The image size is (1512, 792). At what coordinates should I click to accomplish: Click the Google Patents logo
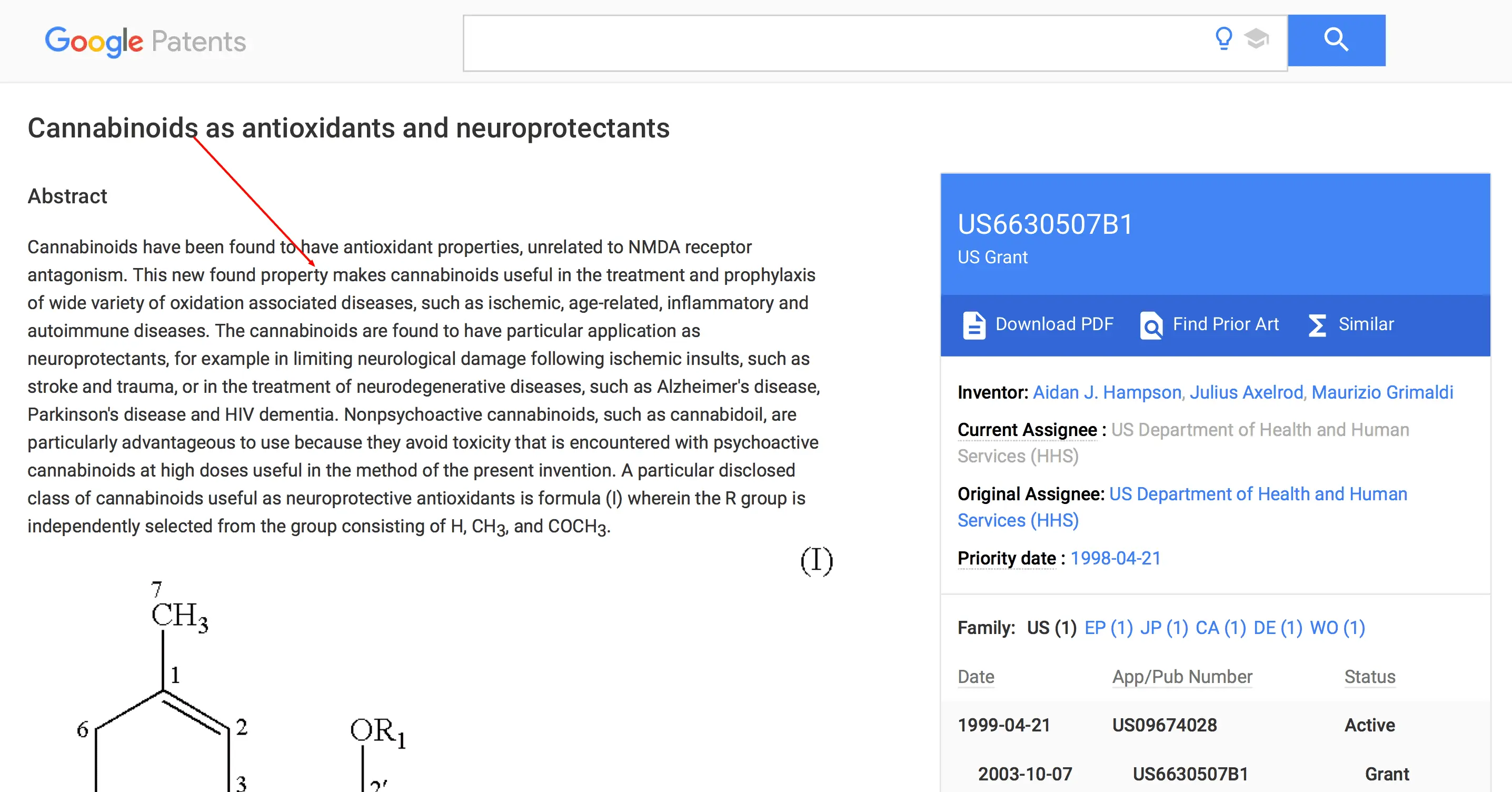[x=145, y=41]
